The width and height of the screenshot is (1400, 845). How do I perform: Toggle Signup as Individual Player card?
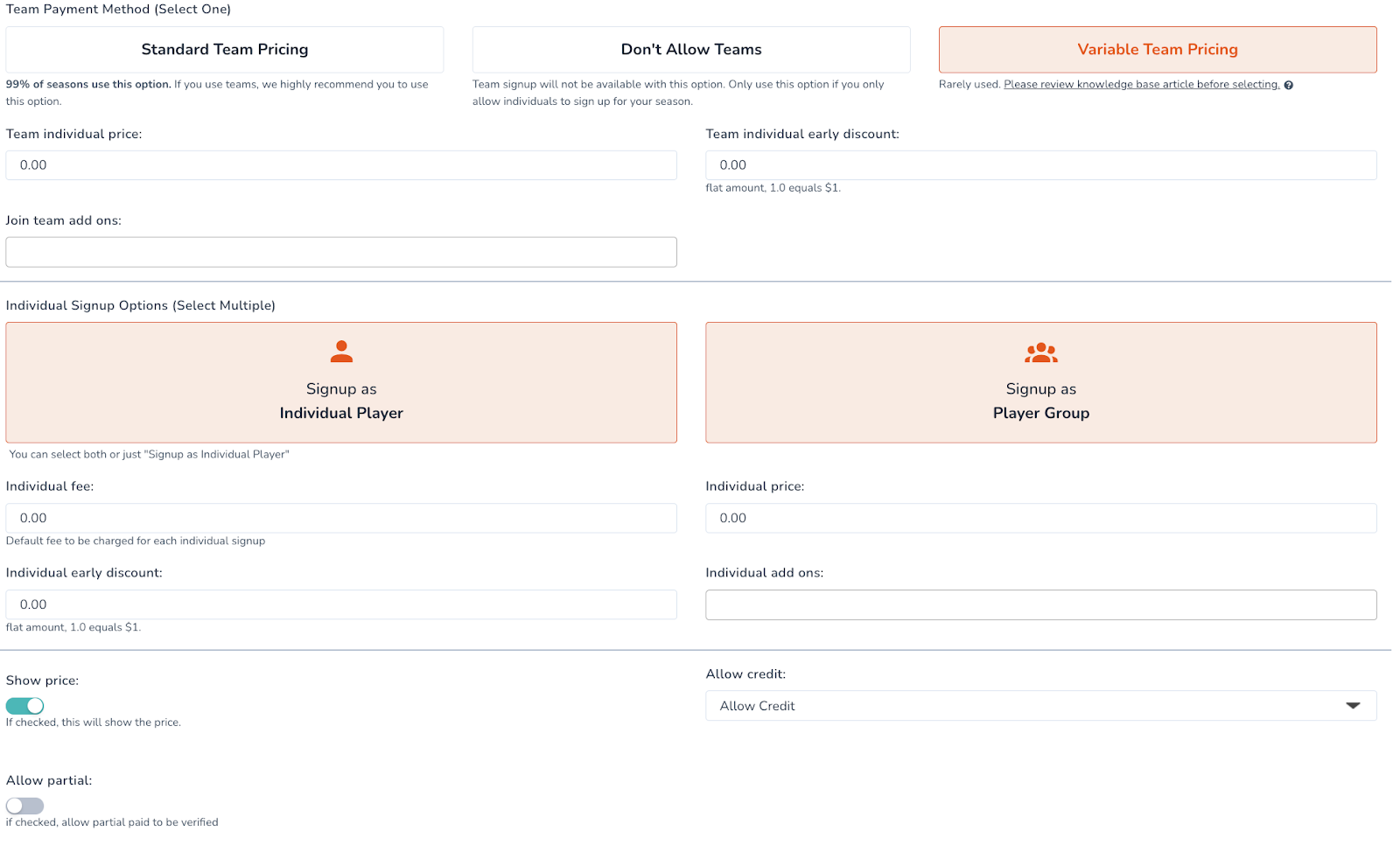point(341,382)
